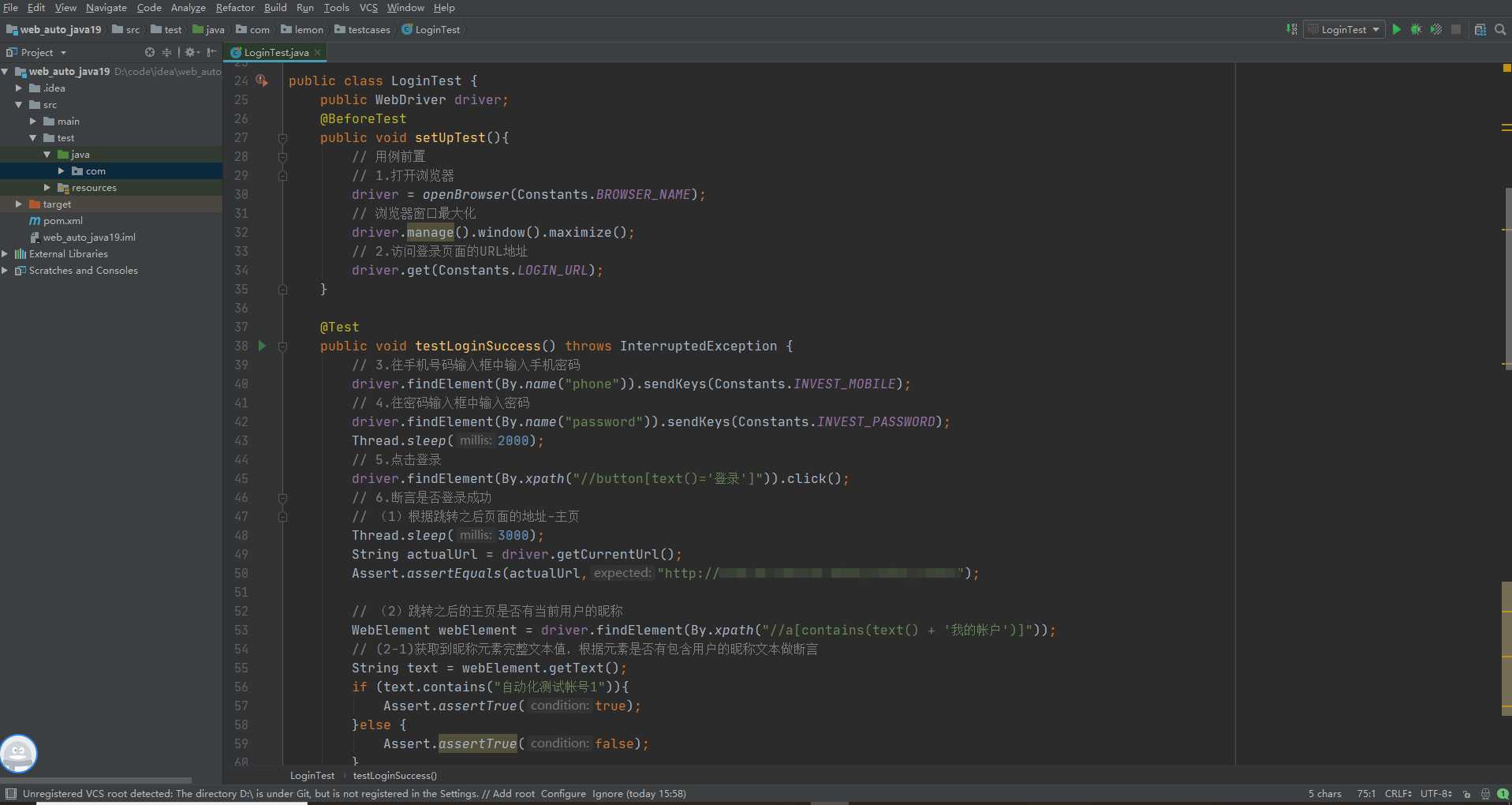Click 'Configure' in VCS notification
The height and width of the screenshot is (805, 1512).
coord(563,794)
